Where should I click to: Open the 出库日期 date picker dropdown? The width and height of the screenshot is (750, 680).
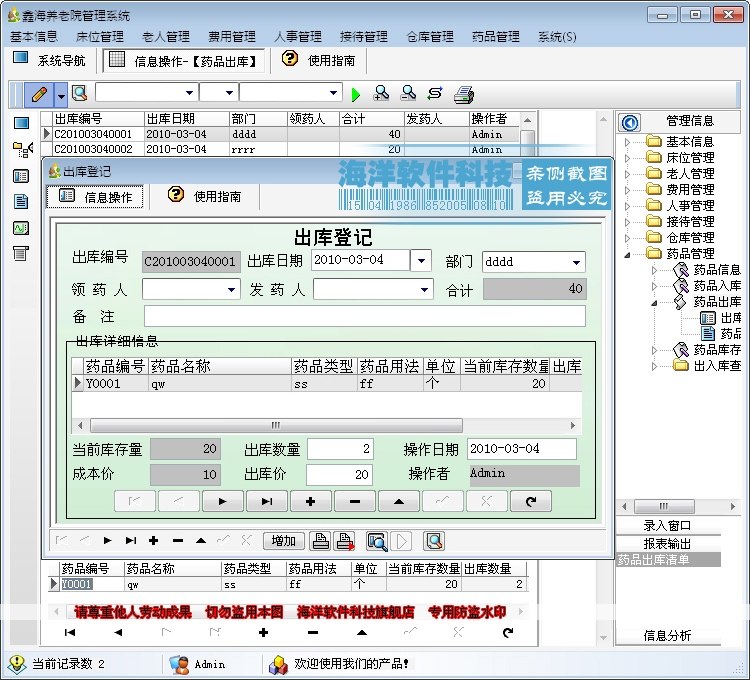(421, 261)
